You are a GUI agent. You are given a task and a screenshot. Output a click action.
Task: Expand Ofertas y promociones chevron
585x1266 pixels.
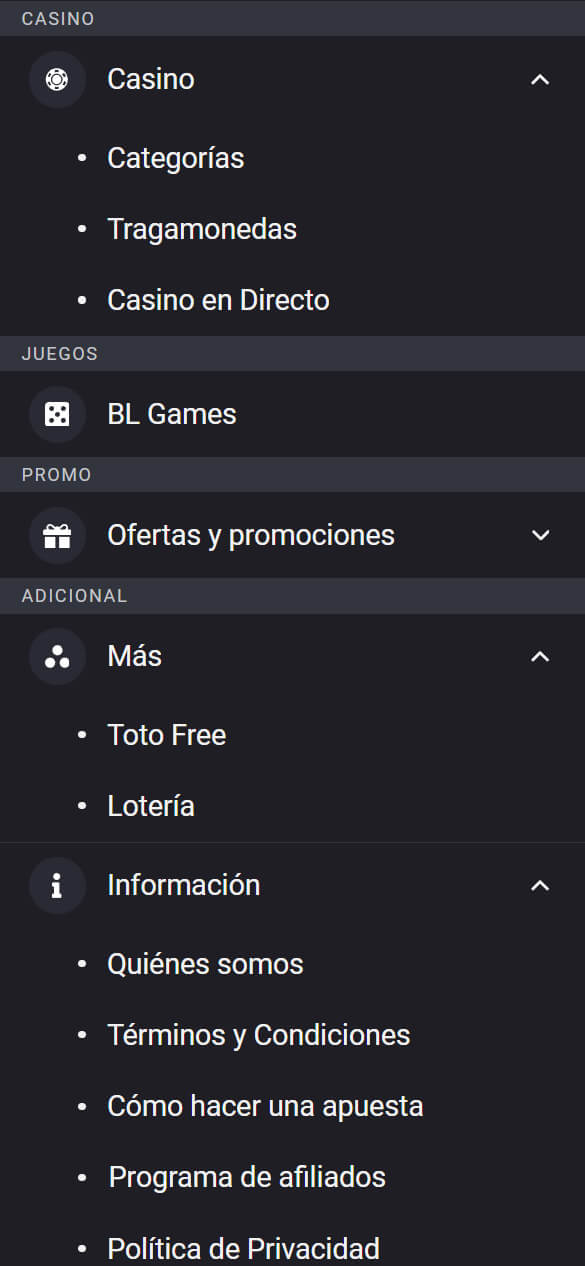540,535
